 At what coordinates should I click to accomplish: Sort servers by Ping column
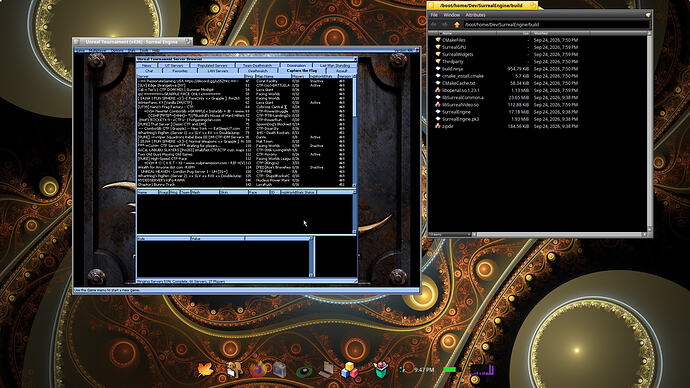pyautogui.click(x=249, y=77)
